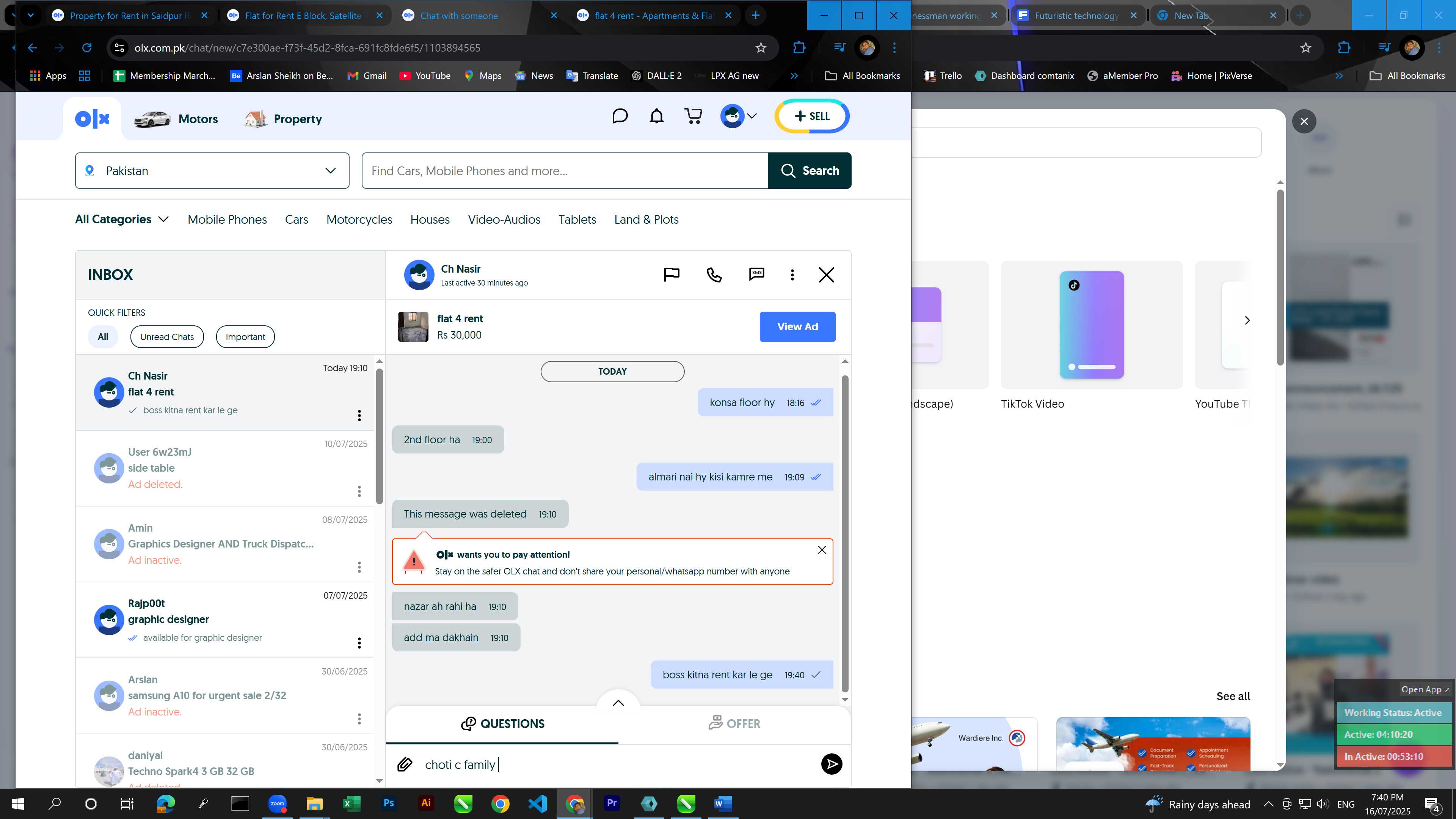1456x819 pixels.
Task: Click the Search button
Action: pyautogui.click(x=810, y=171)
